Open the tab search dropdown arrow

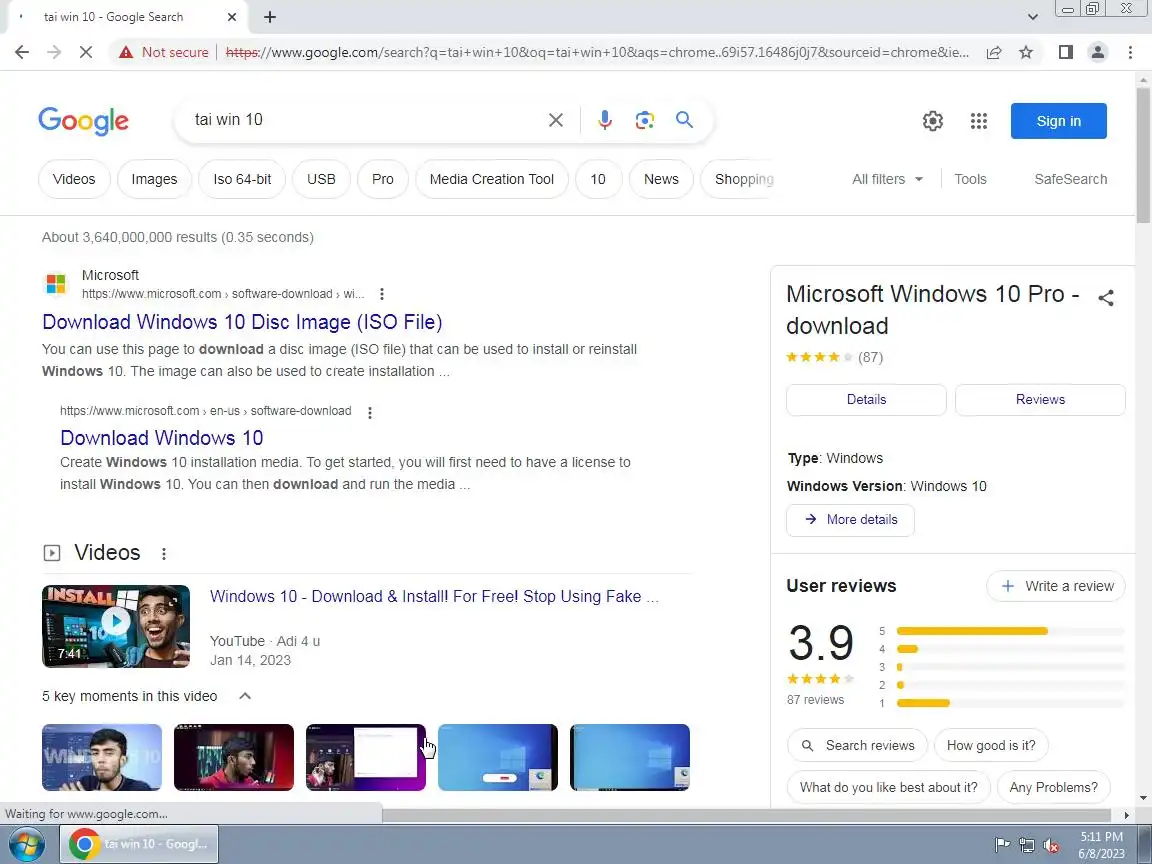pyautogui.click(x=1032, y=17)
